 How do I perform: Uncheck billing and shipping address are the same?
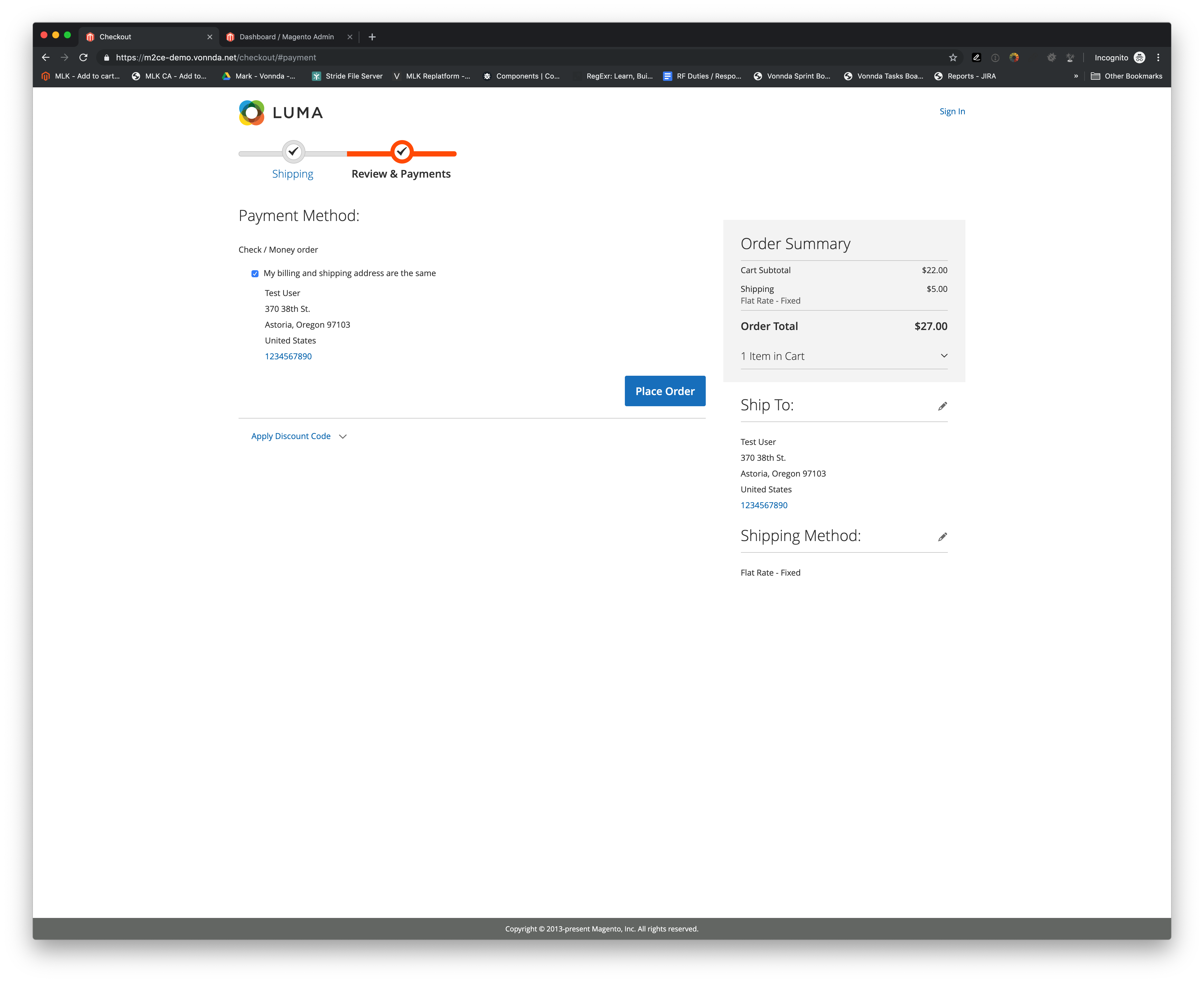(255, 273)
